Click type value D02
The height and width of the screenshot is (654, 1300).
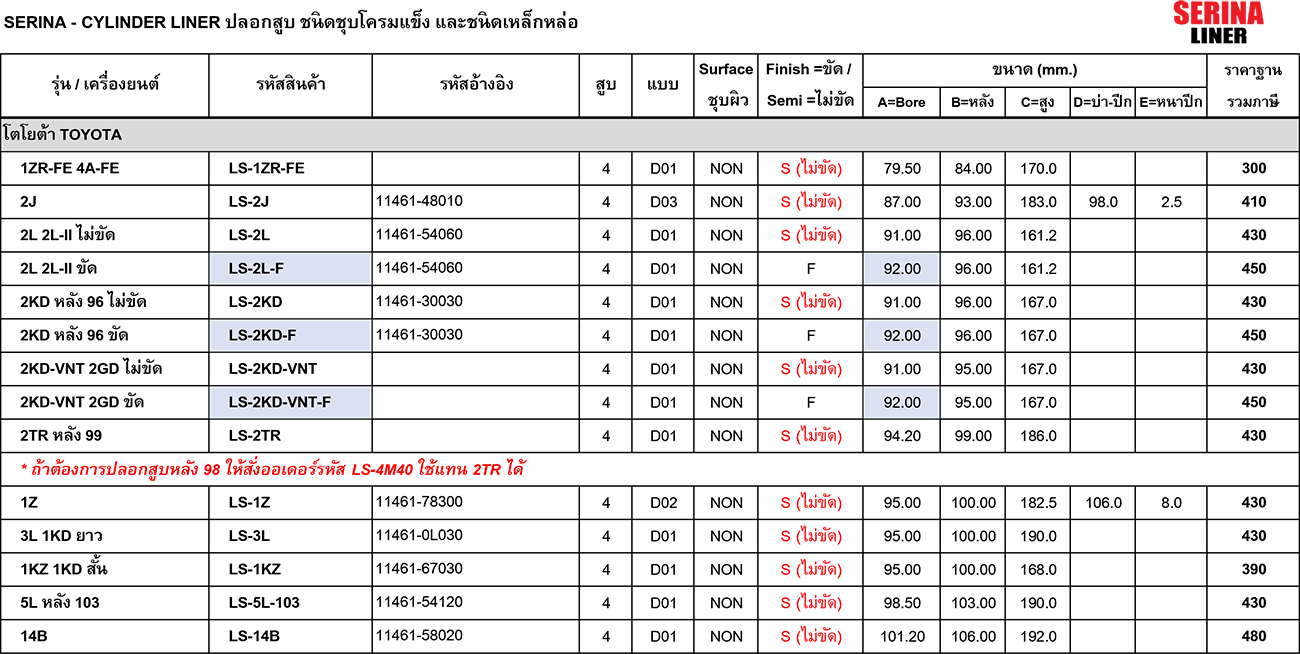coord(663,503)
